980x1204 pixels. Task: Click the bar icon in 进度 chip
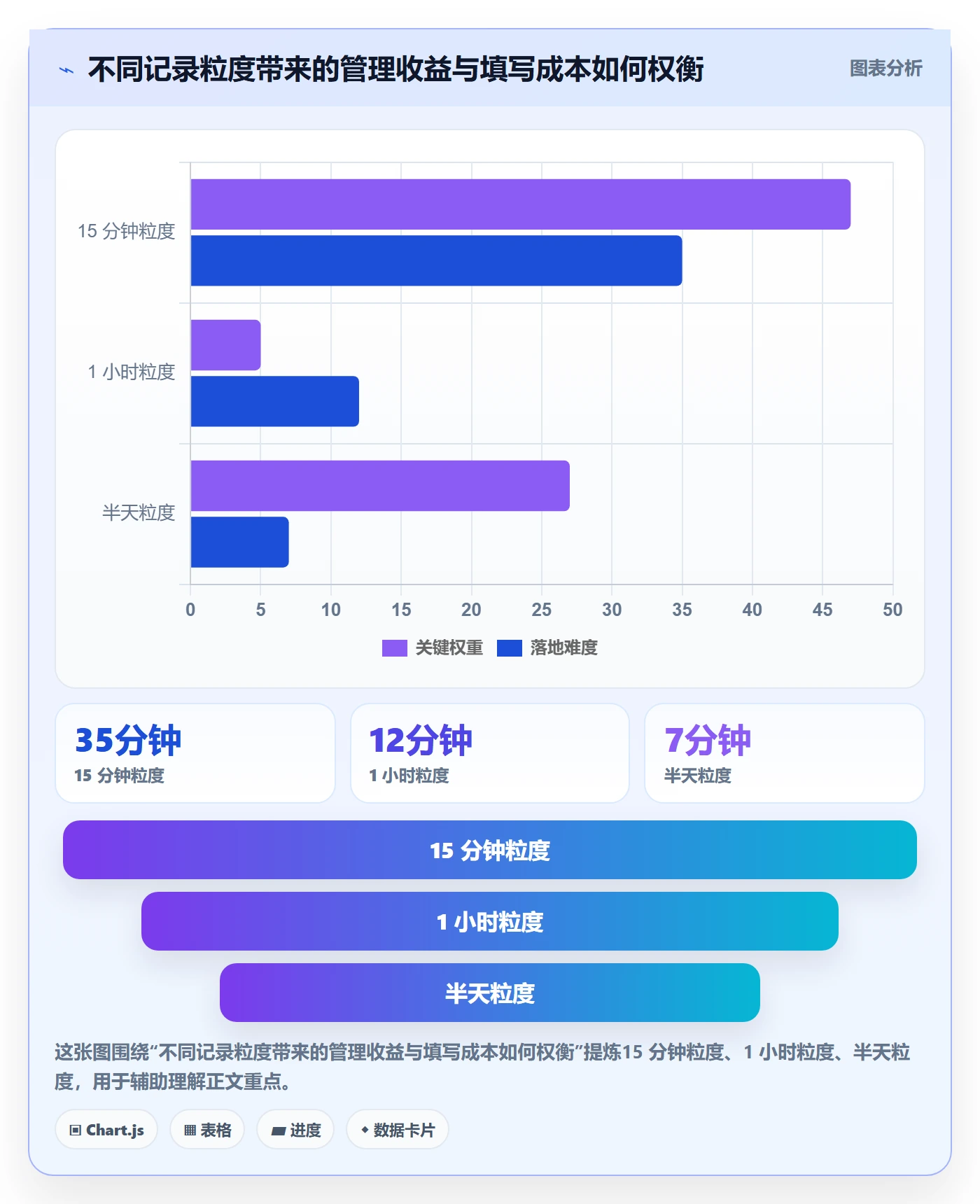(278, 1131)
